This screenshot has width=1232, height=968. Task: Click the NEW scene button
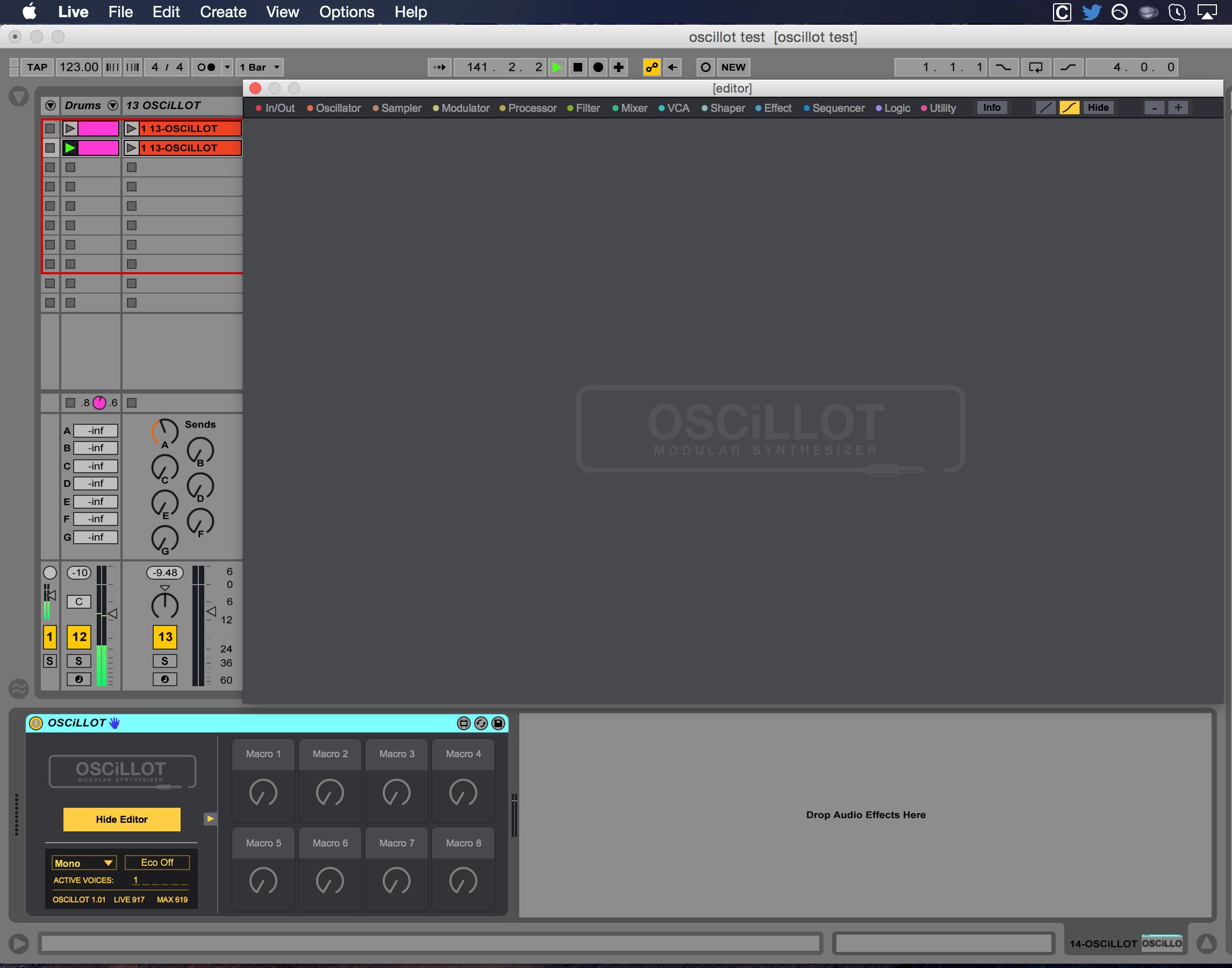coord(733,67)
